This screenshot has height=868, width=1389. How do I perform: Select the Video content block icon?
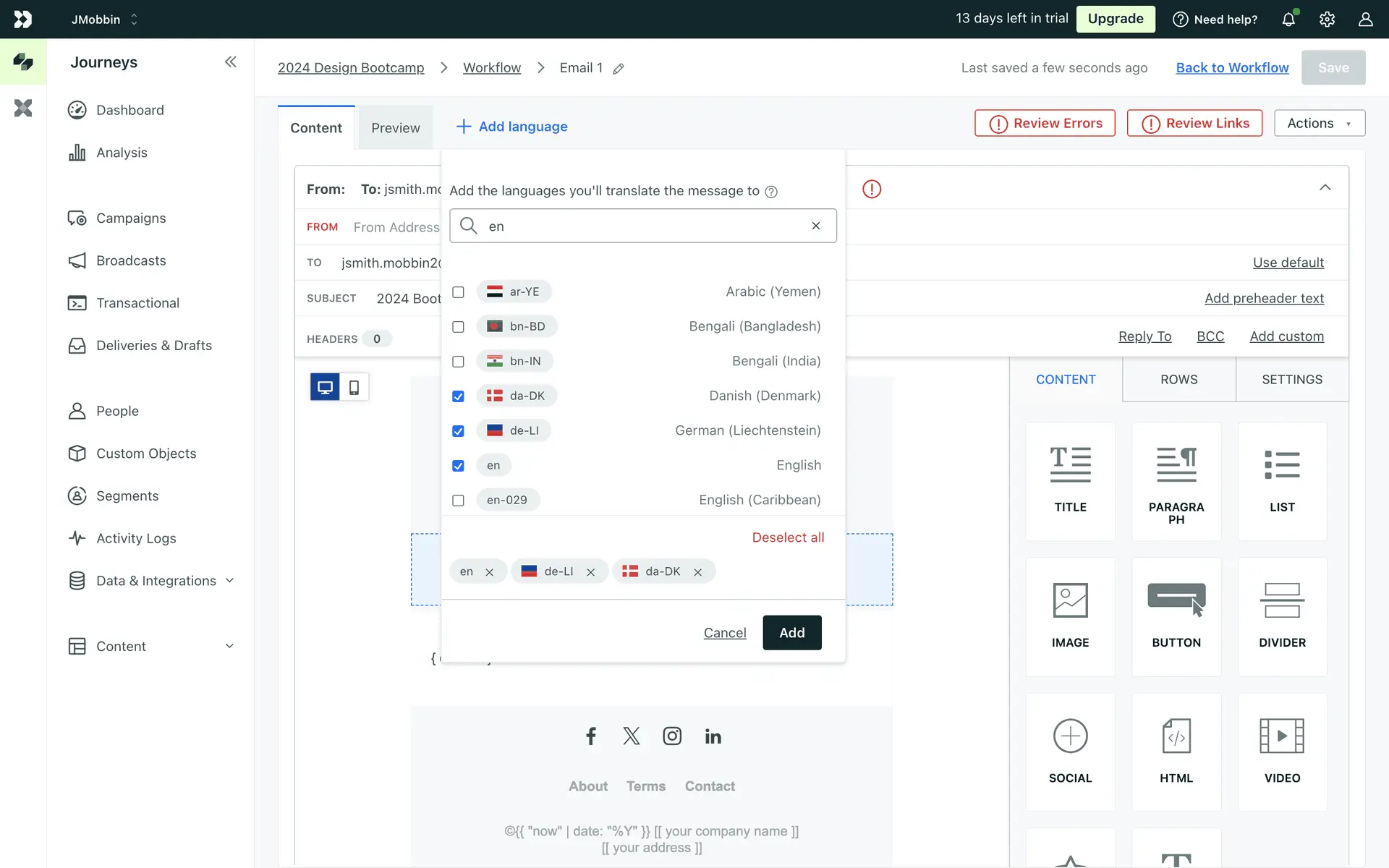click(1282, 736)
